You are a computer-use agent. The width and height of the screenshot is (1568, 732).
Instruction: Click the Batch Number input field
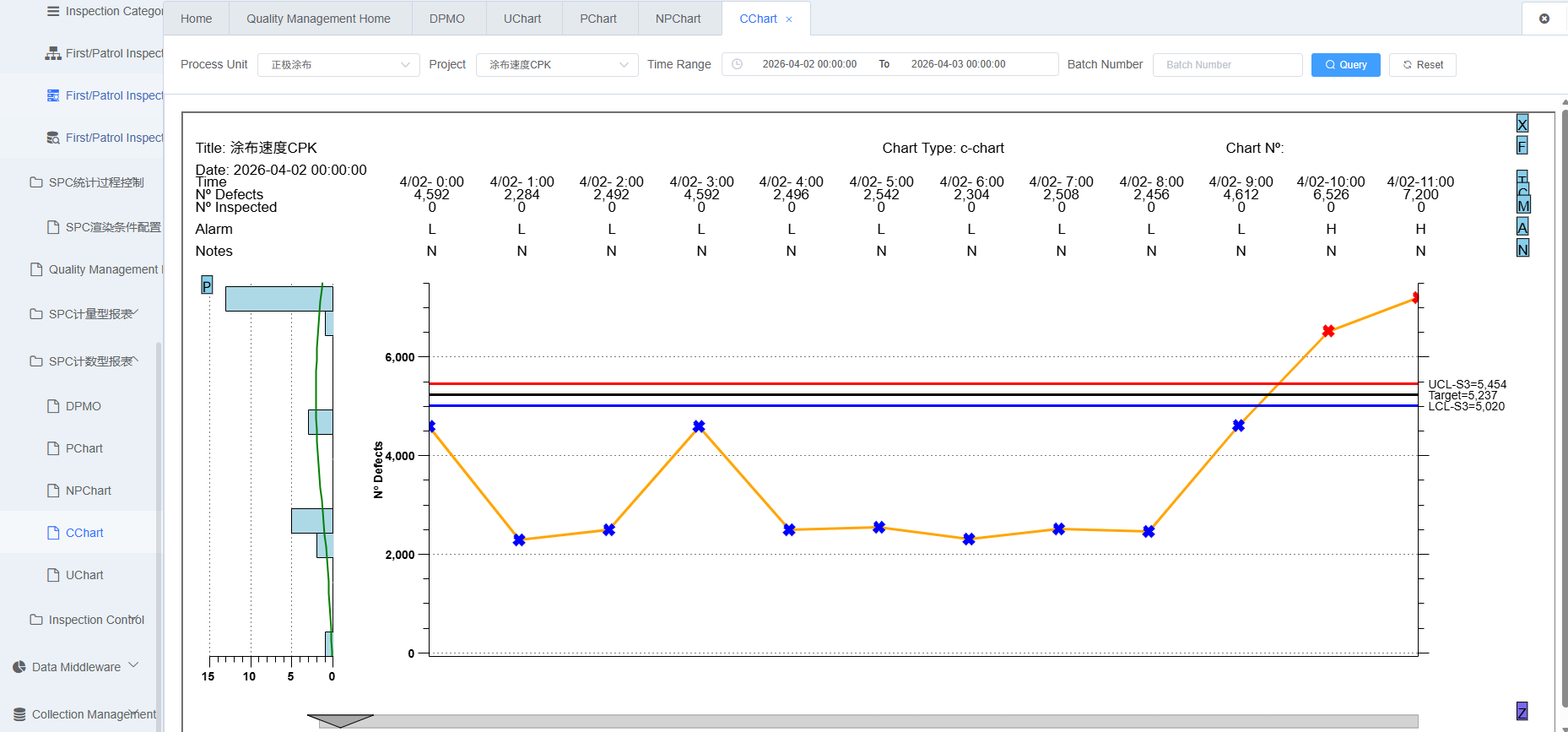[1227, 65]
